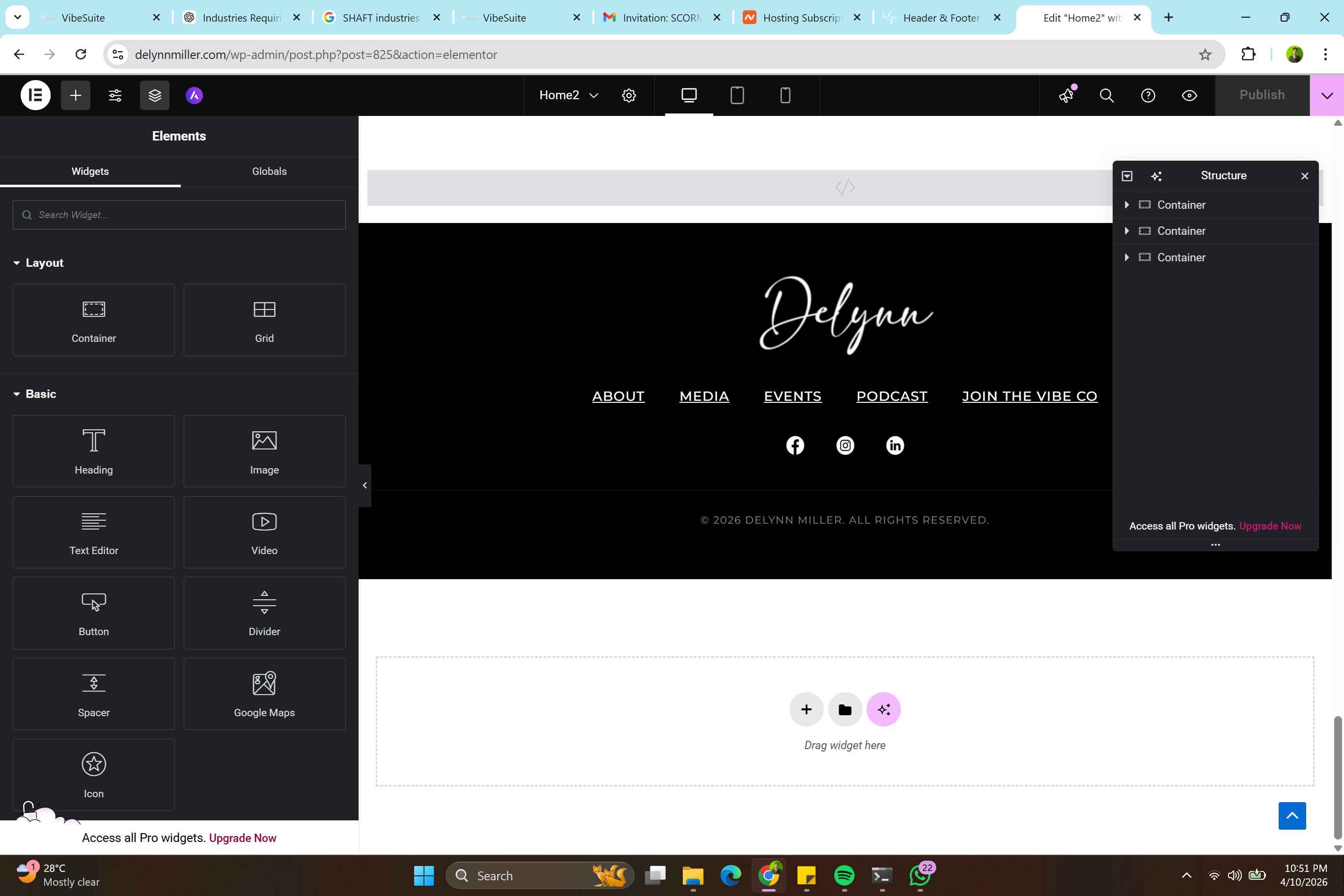Collapse the Basic widget category
Viewport: 1344px width, 896px height.
[35, 393]
